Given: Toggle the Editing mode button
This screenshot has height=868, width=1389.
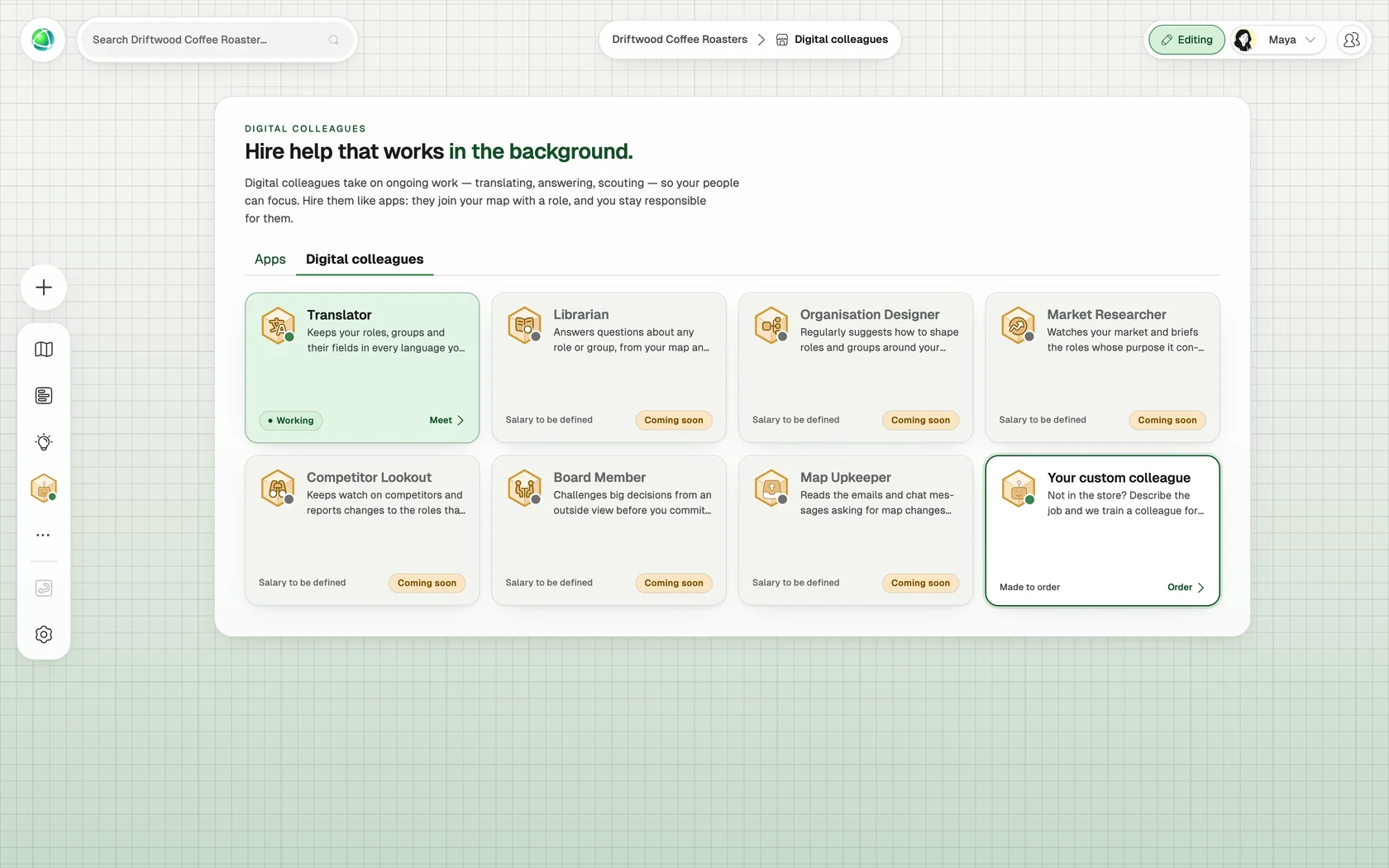Looking at the screenshot, I should [x=1186, y=40].
